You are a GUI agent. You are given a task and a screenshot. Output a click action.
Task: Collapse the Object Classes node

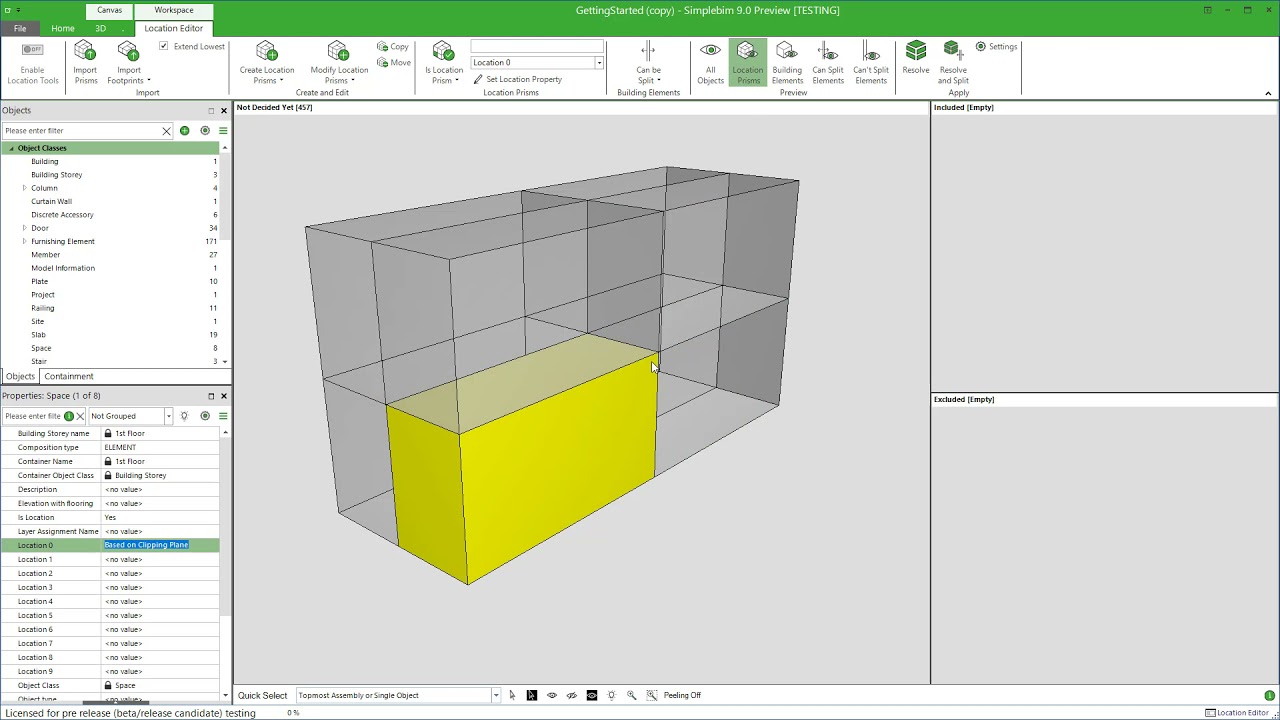click(11, 148)
